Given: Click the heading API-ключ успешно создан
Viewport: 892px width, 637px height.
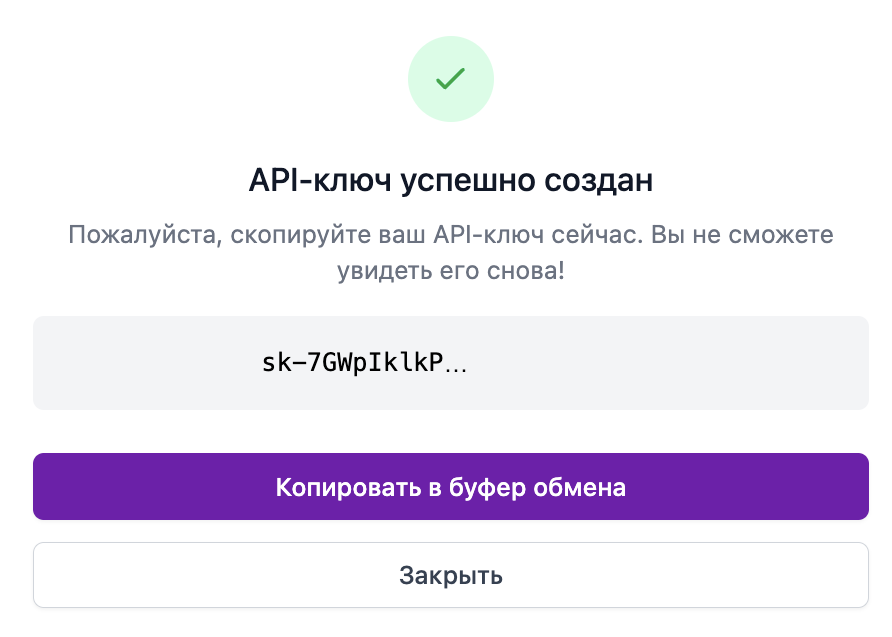Looking at the screenshot, I should (451, 180).
